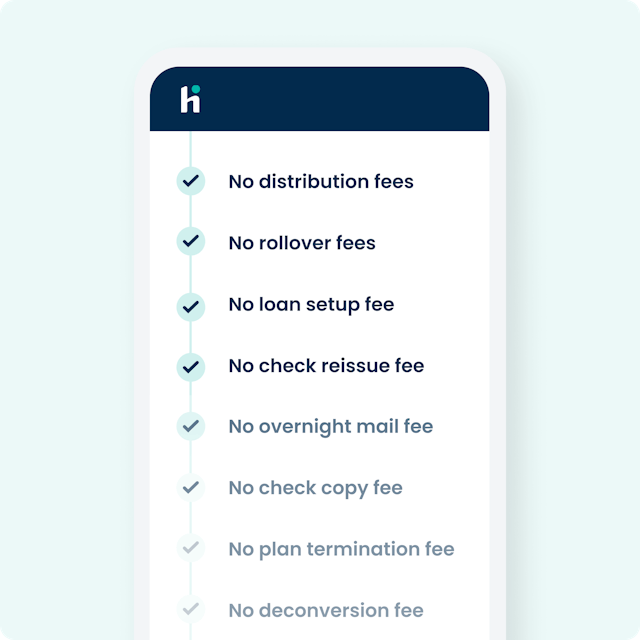Tap the No deconversion fee label
640x640 pixels.
tap(326, 610)
